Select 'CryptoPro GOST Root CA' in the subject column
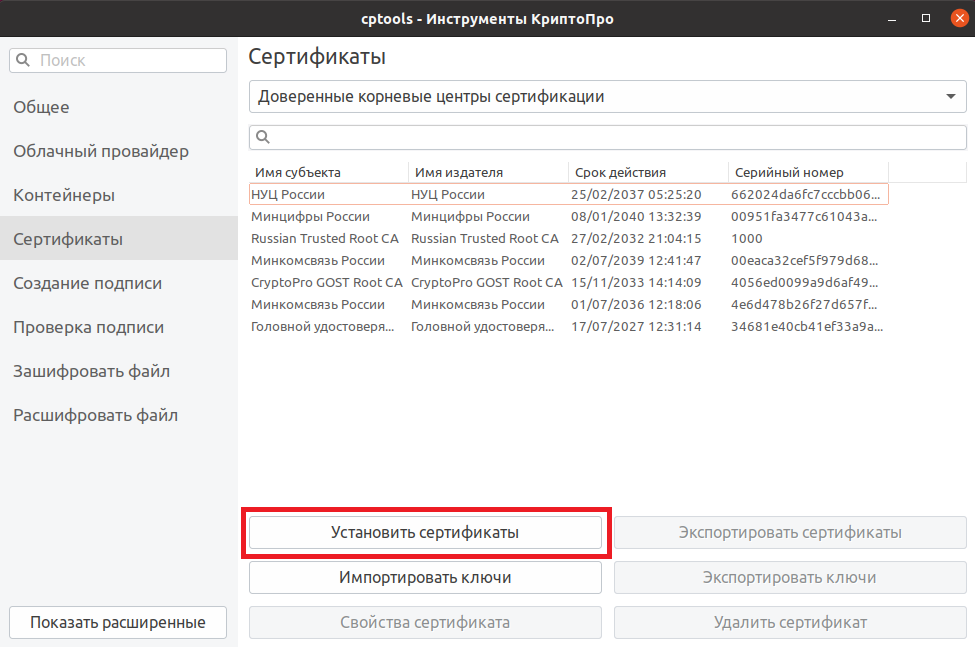 [x=327, y=283]
